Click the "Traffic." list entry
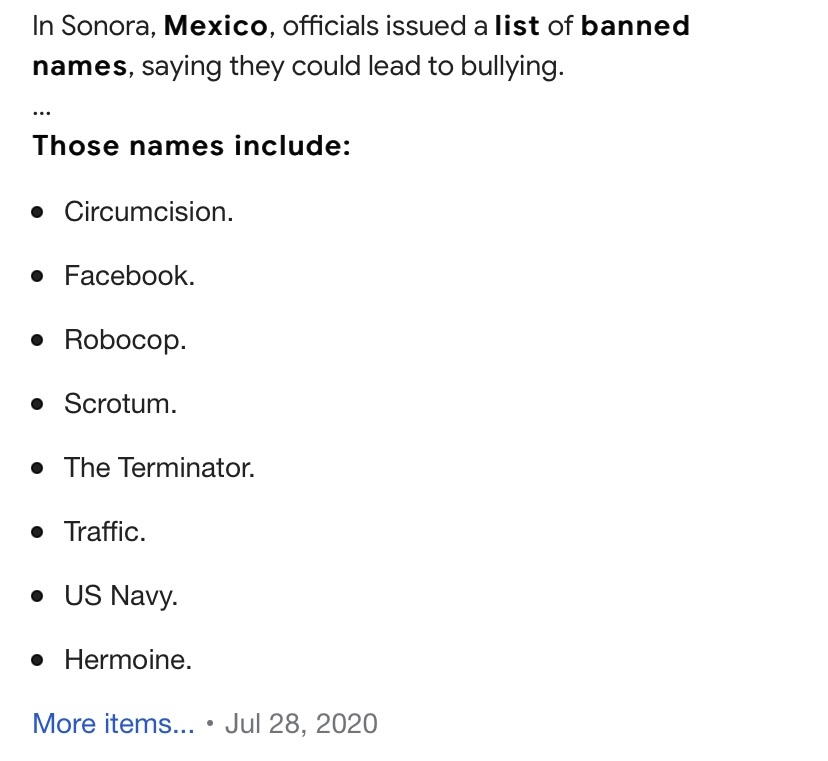The width and height of the screenshot is (828, 761). coord(105,531)
